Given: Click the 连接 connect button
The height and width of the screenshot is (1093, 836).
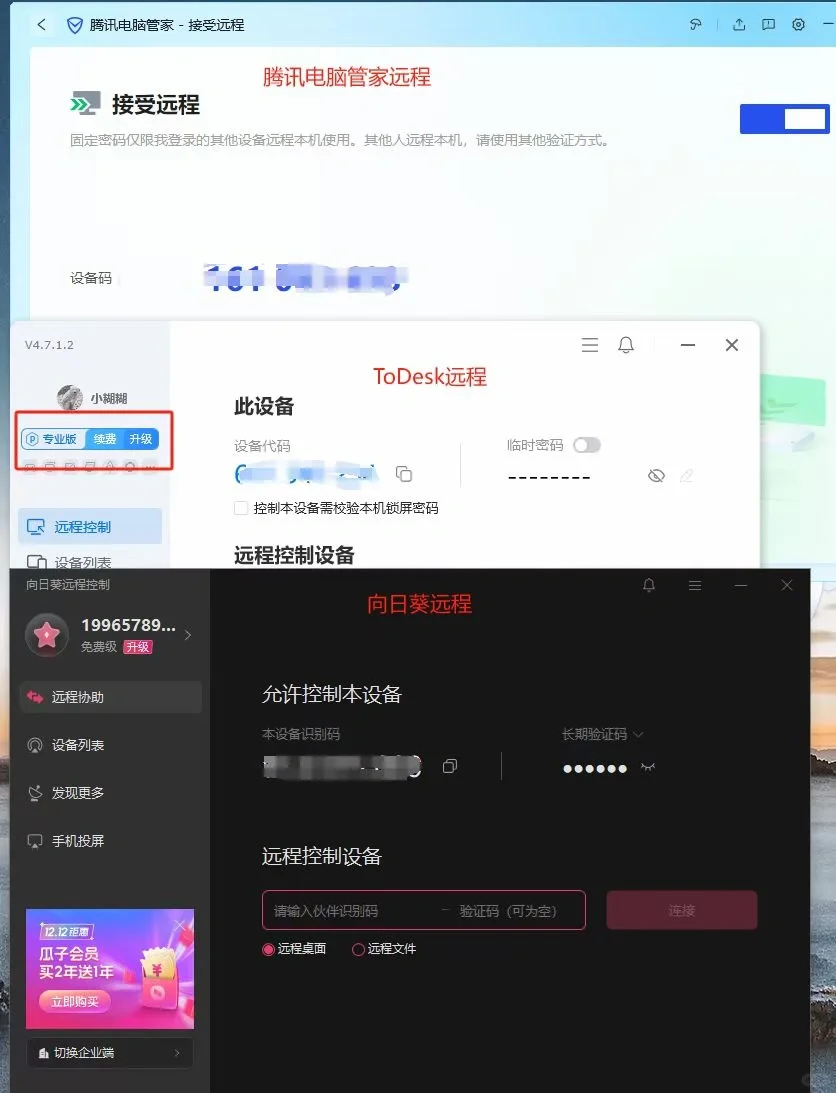Looking at the screenshot, I should coord(681,910).
